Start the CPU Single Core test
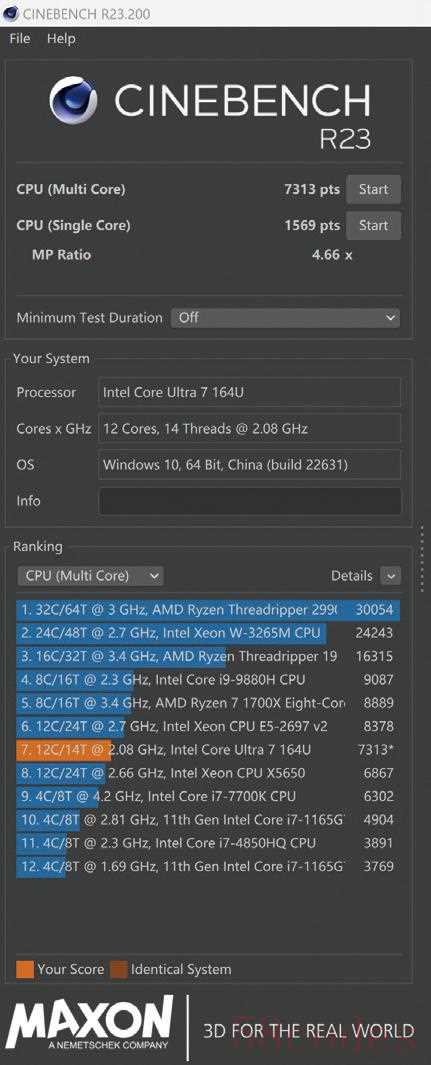431x1065 pixels. 373,225
